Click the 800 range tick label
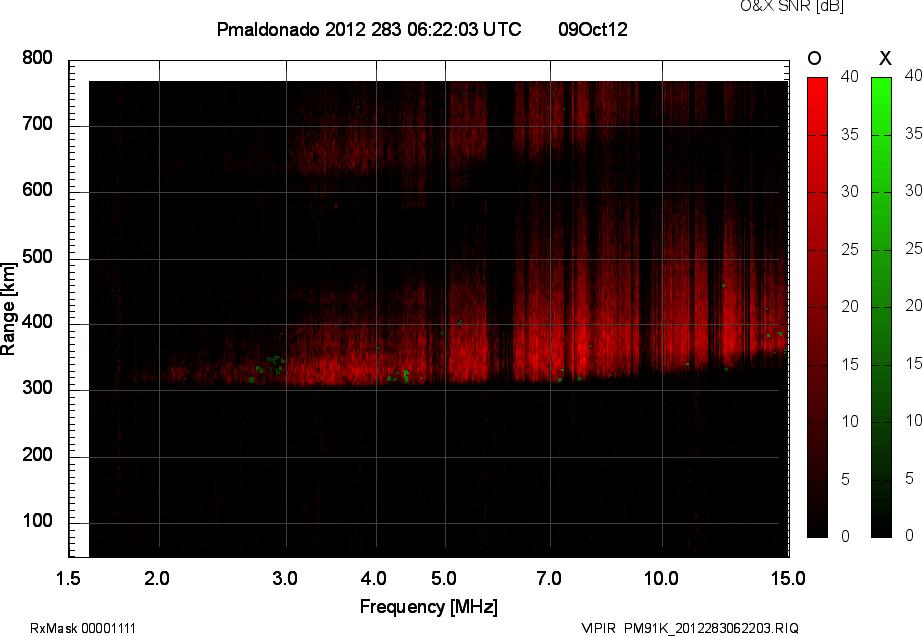The image size is (922, 636). tap(37, 58)
